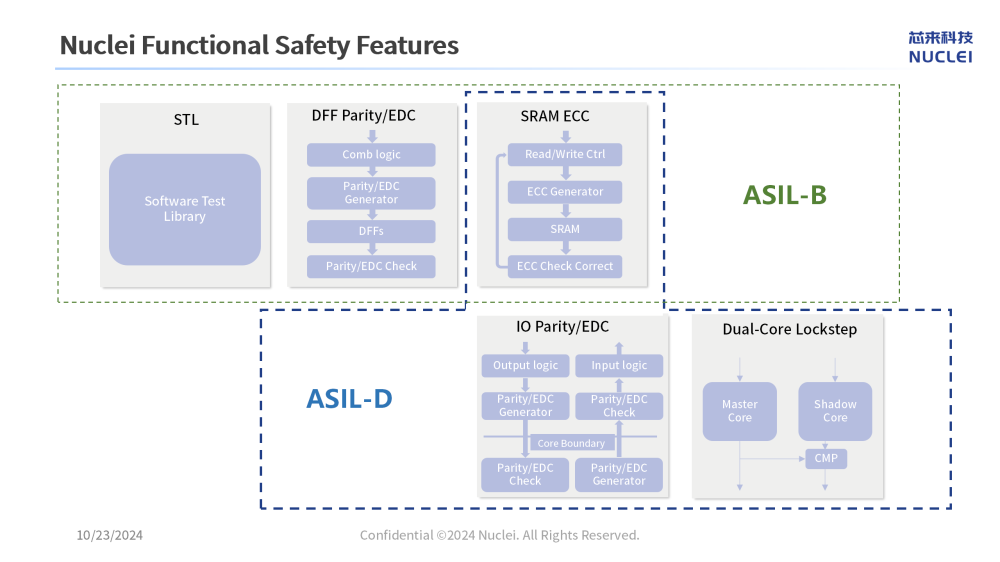Click the "Confidential ©2024 Nuclei" footer text
The height and width of the screenshot is (562, 1000).
point(499,535)
